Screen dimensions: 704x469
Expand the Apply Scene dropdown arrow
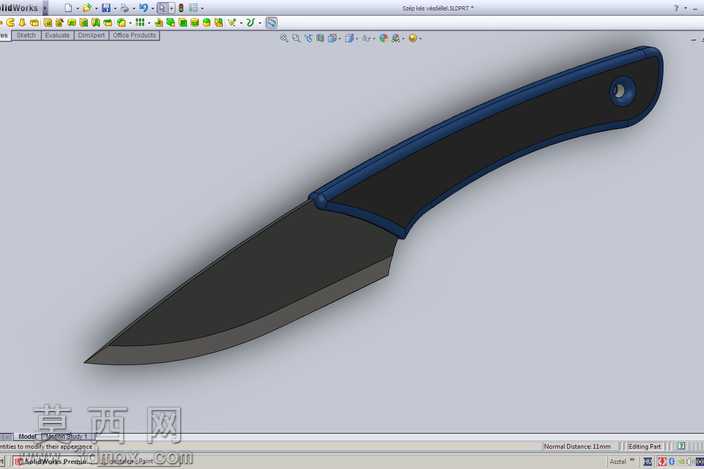coord(403,39)
